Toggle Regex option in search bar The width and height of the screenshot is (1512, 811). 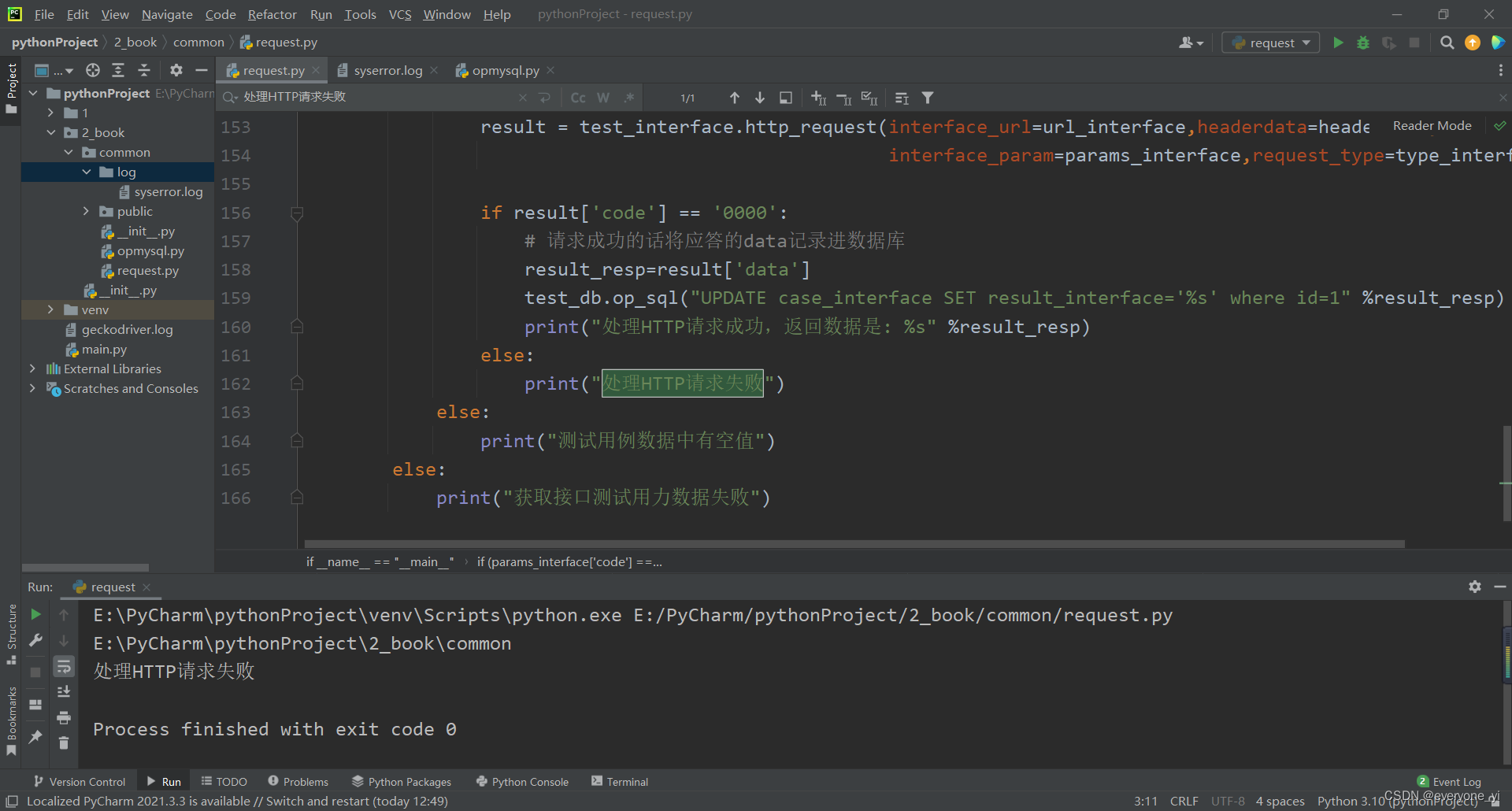(x=629, y=98)
